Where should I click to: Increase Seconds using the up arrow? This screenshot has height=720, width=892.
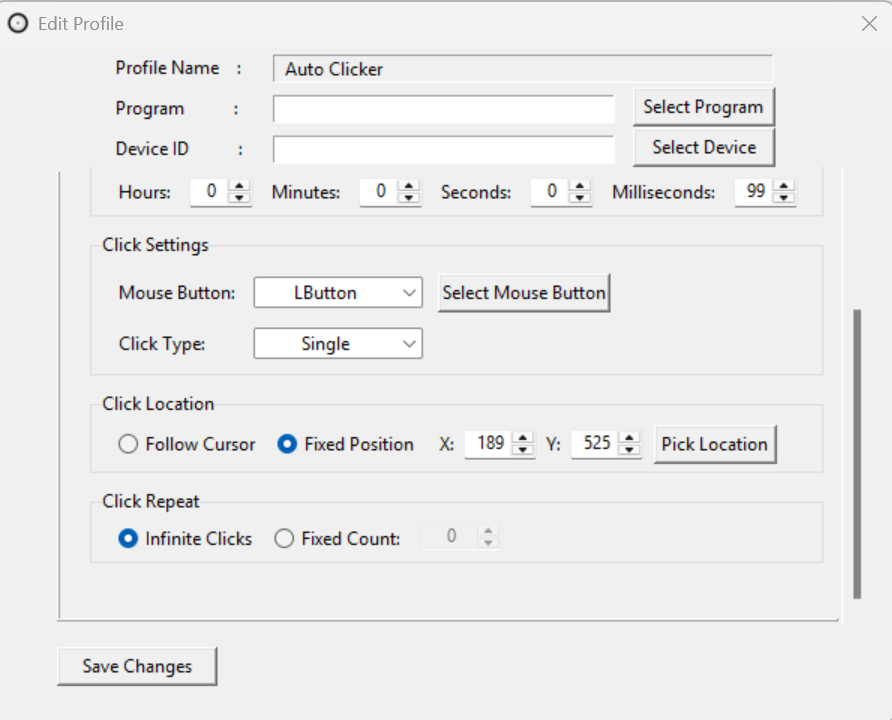(580, 186)
